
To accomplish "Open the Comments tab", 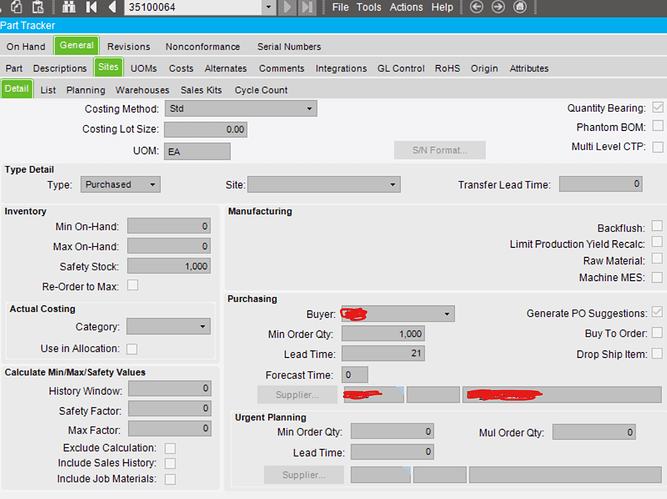I will (x=281, y=68).
